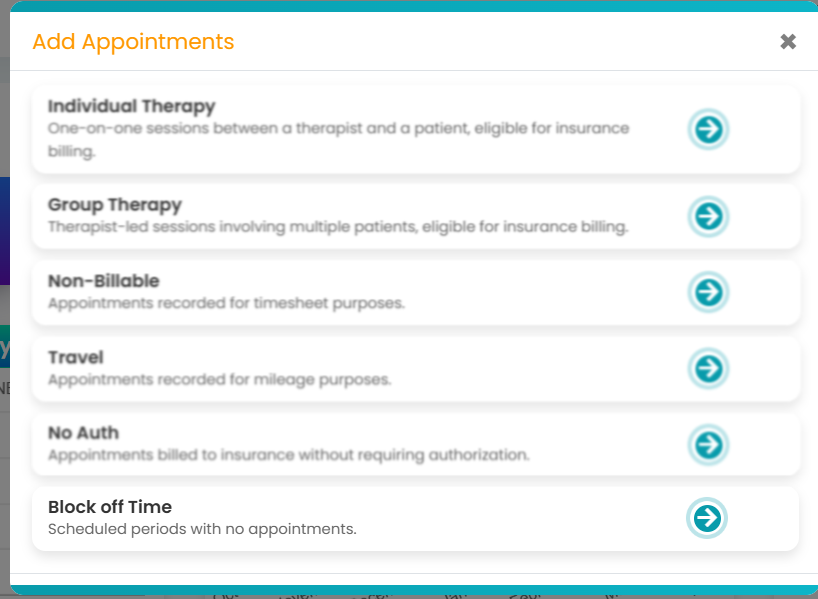Click the mileage purposes description text

(x=219, y=380)
